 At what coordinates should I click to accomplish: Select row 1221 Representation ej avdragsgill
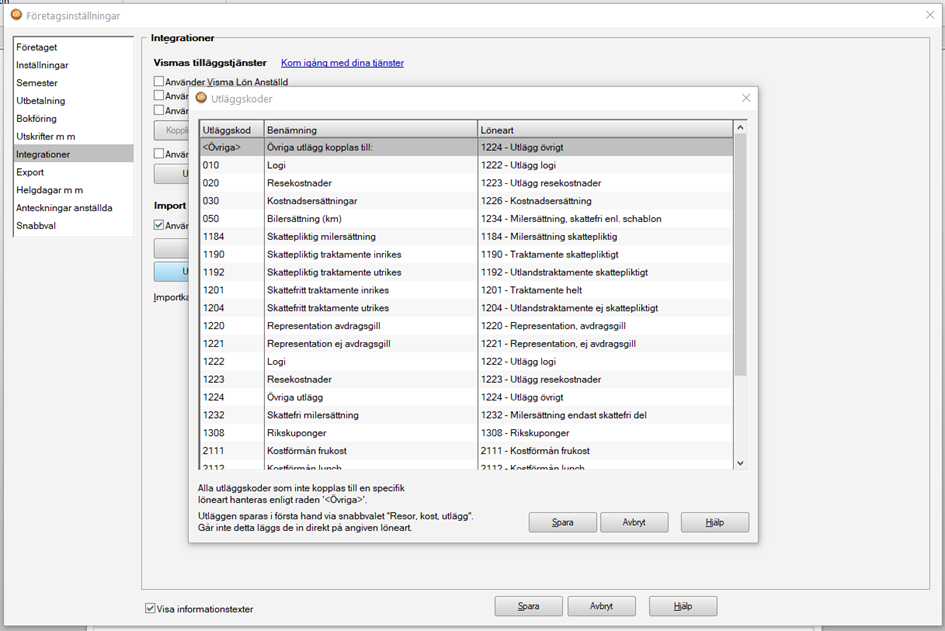(466, 344)
